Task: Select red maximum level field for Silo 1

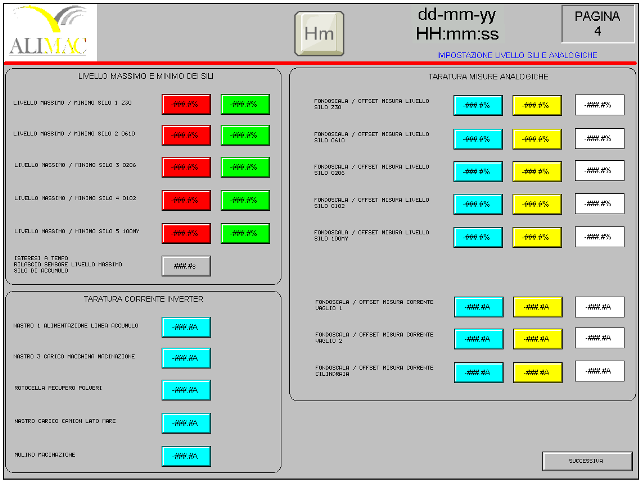Action: (x=186, y=105)
